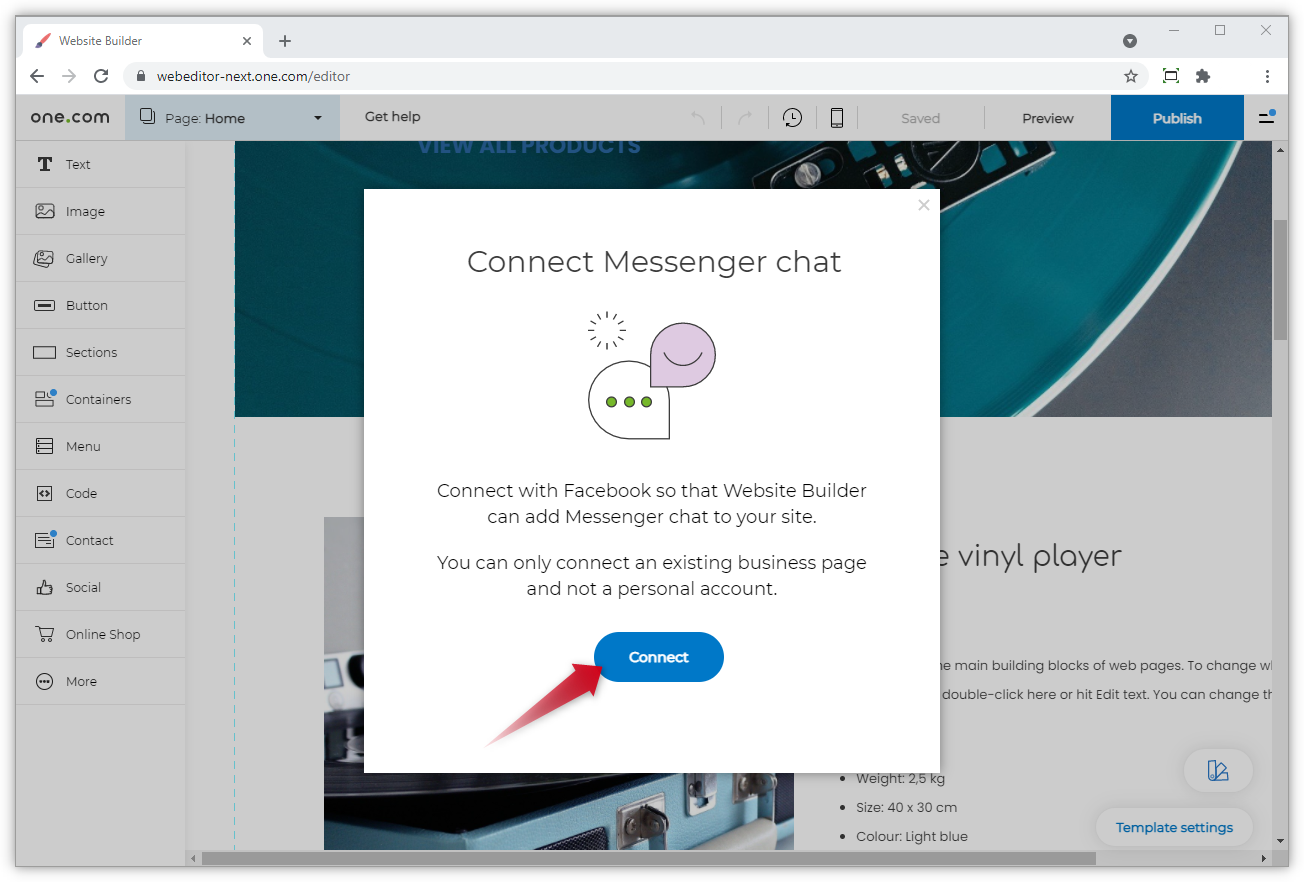Image resolution: width=1304 pixels, height=882 pixels.
Task: Publish the website
Action: [x=1177, y=117]
